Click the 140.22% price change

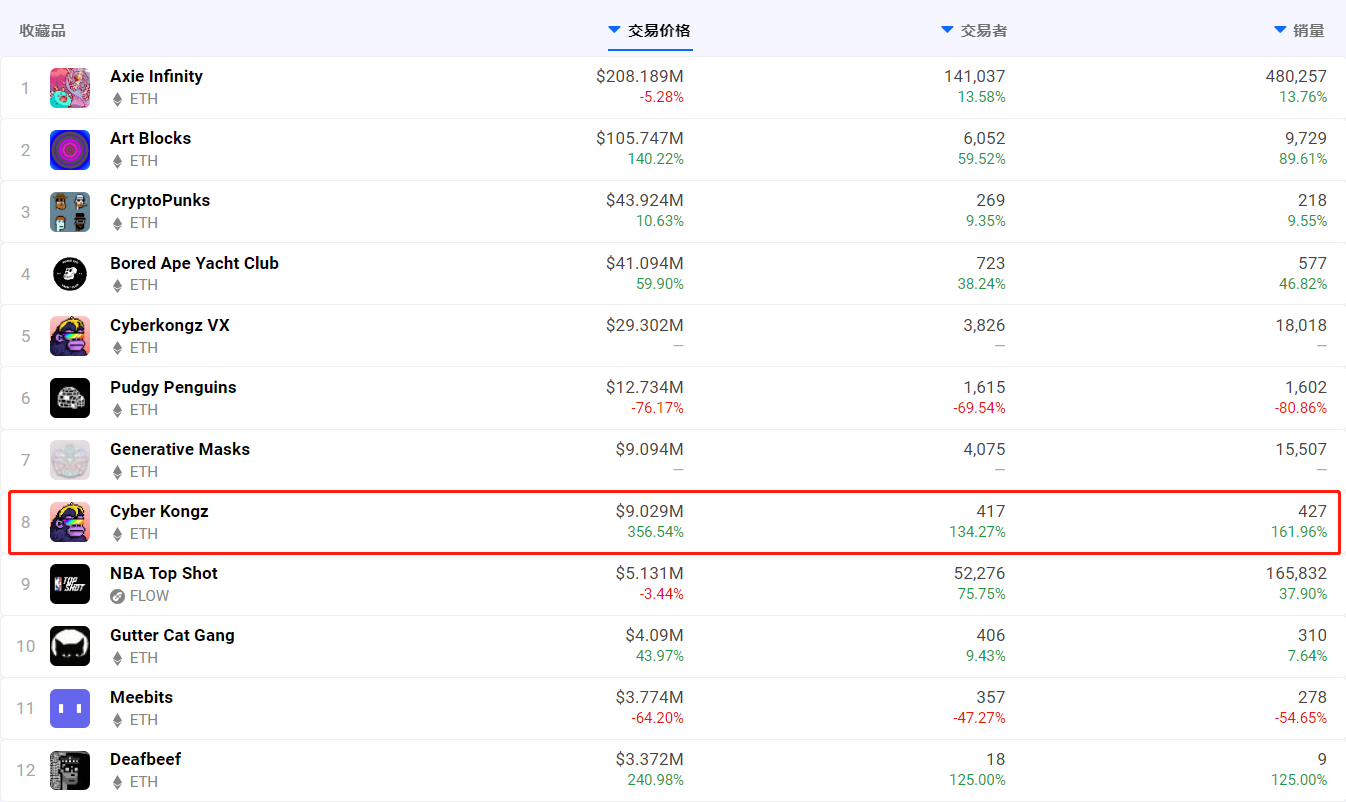tap(656, 159)
